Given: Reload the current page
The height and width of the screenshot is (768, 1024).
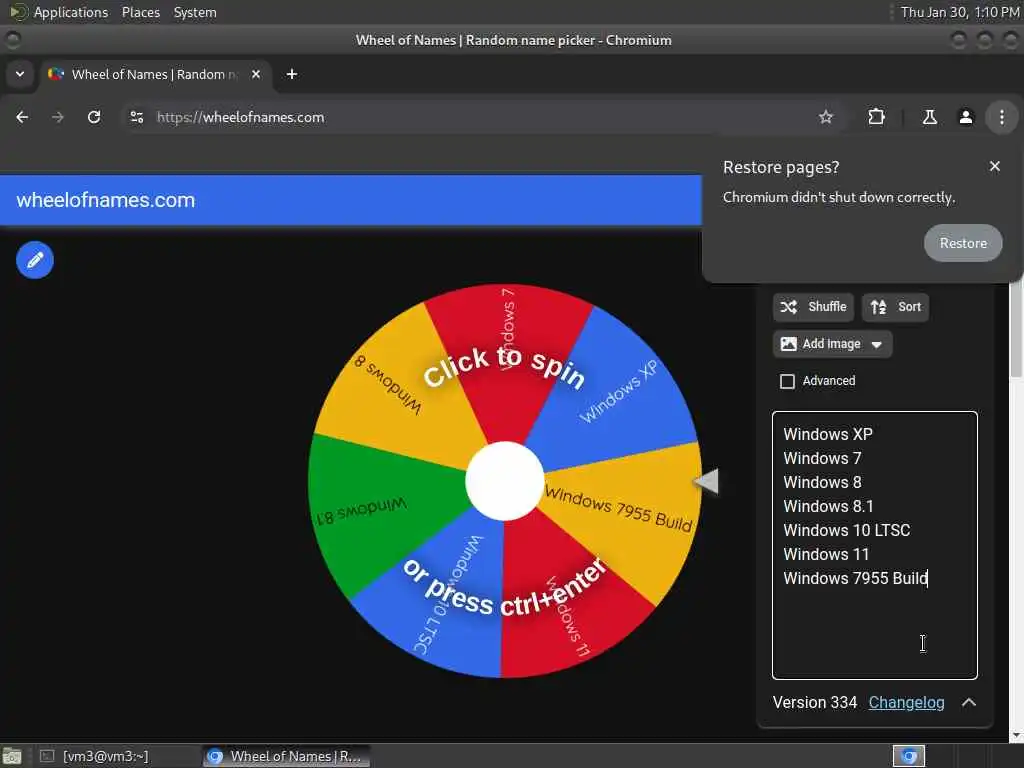Looking at the screenshot, I should pos(94,118).
